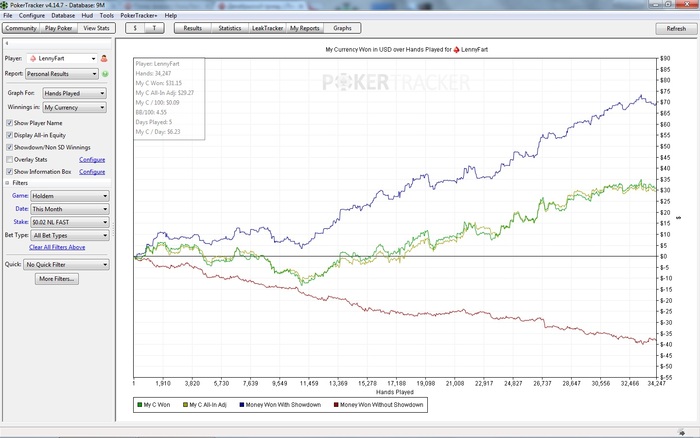700x438 pixels.
Task: Select the View Stats tab
Action: pos(96,28)
